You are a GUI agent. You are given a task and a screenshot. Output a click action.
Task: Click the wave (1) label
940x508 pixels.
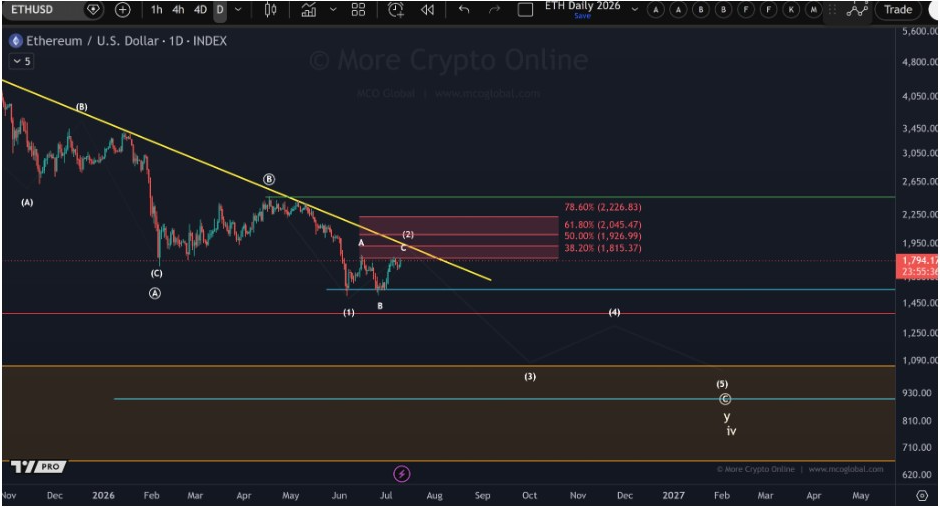(x=349, y=312)
